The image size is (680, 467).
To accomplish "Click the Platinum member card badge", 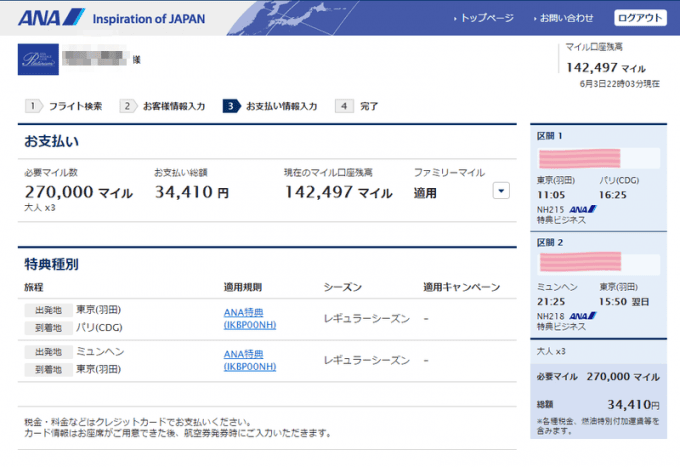I will [x=38, y=59].
